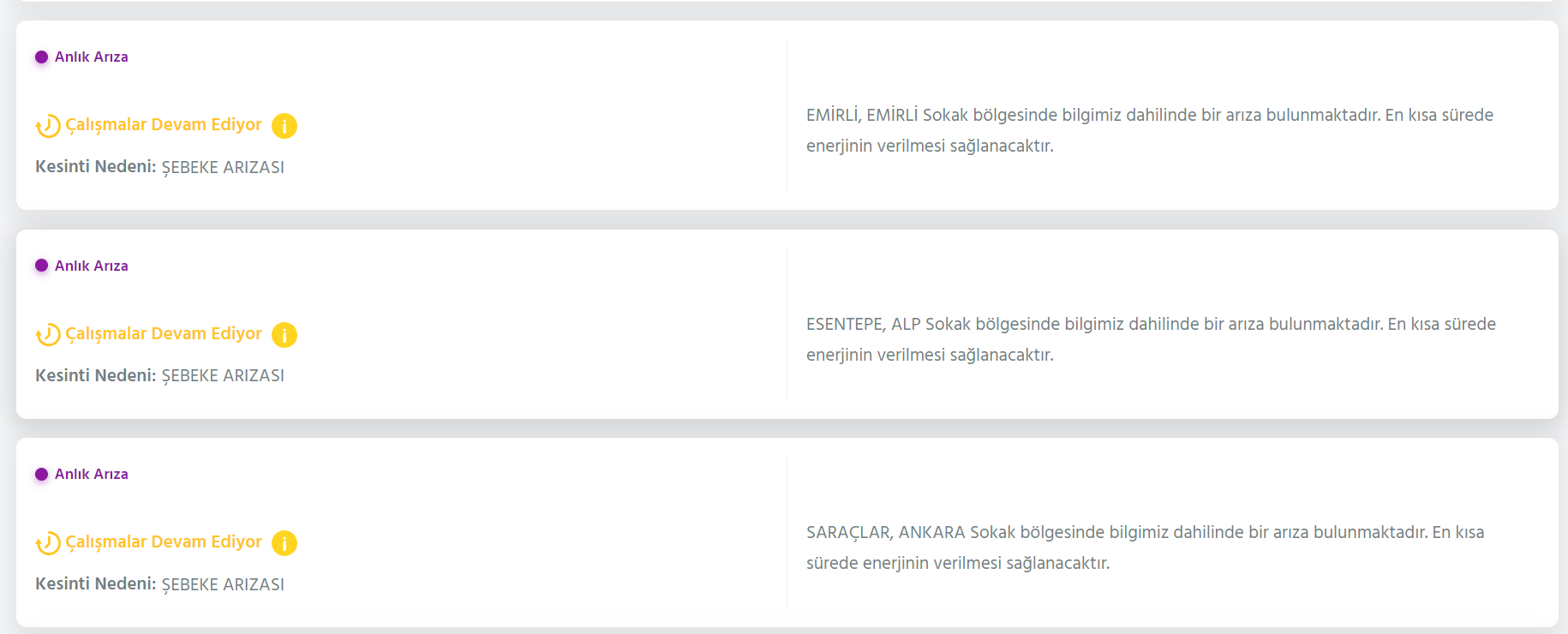Click the info icon in the ESENTEPE outage card
This screenshot has width=1568, height=634.
[x=284, y=335]
